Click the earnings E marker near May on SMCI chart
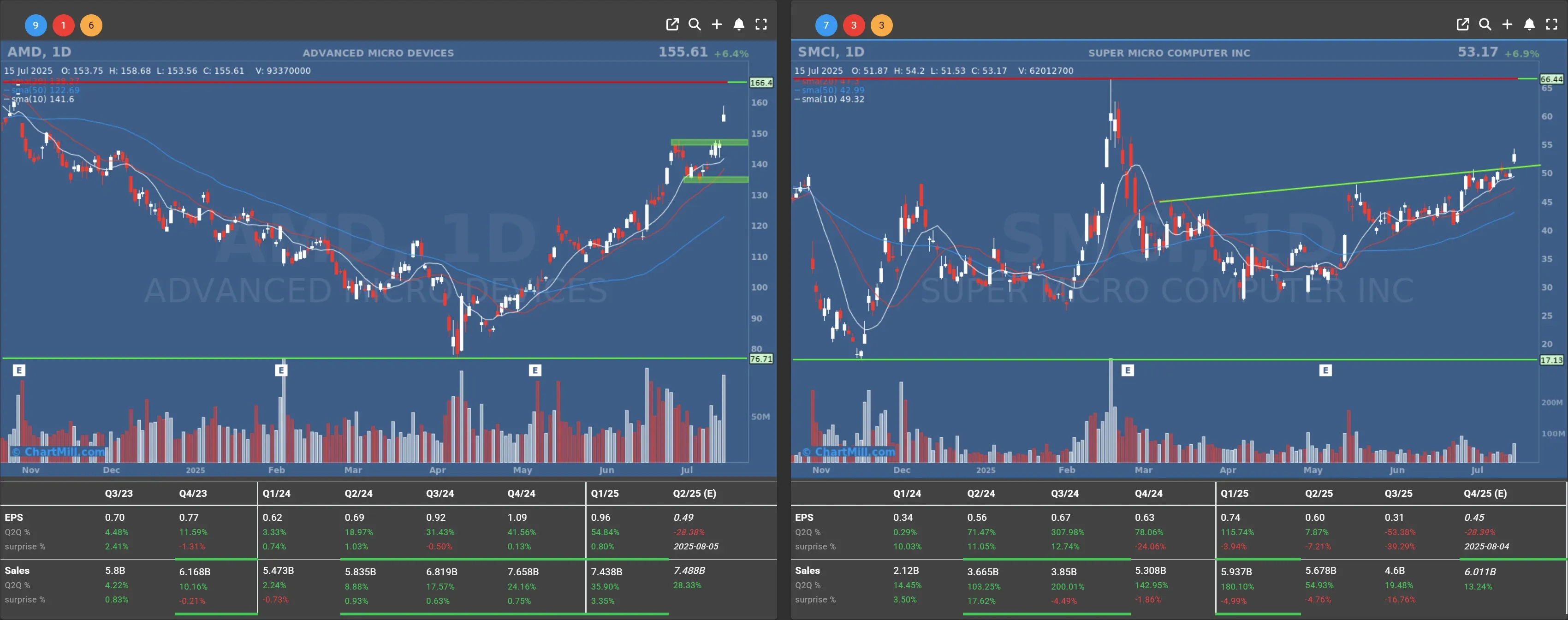 1325,370
